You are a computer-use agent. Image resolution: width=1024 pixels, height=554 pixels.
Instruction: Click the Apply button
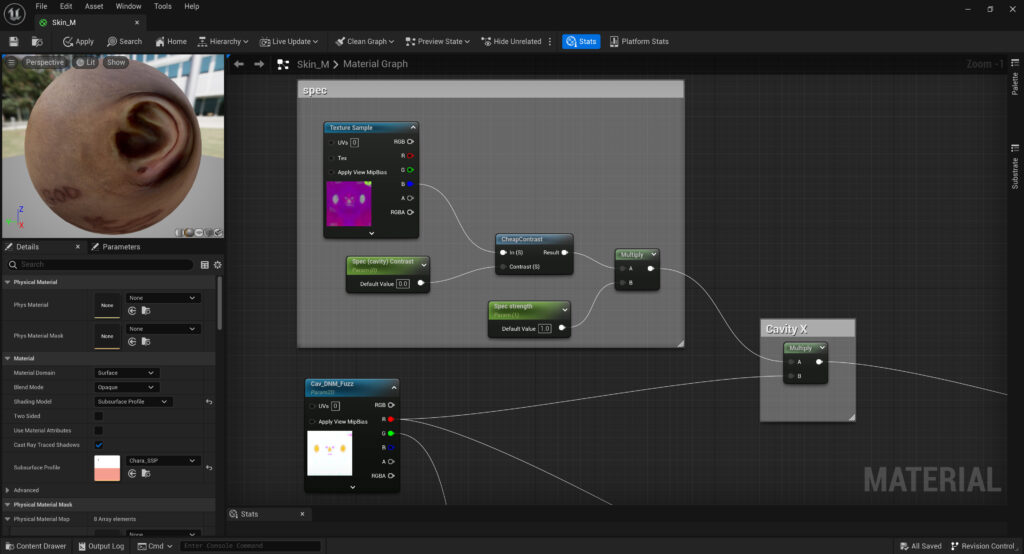(x=78, y=41)
